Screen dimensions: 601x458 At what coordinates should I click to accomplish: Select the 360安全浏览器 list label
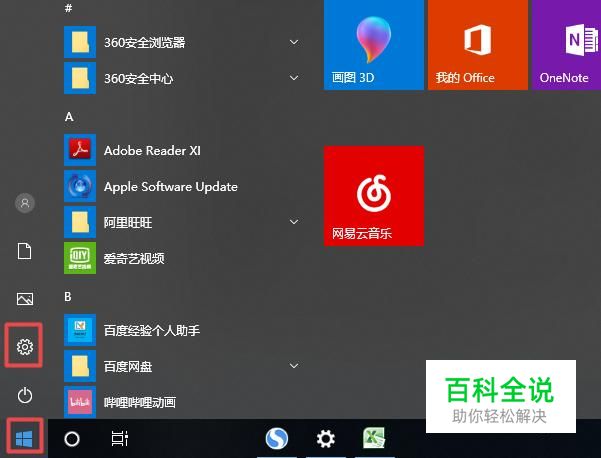pyautogui.click(x=145, y=42)
